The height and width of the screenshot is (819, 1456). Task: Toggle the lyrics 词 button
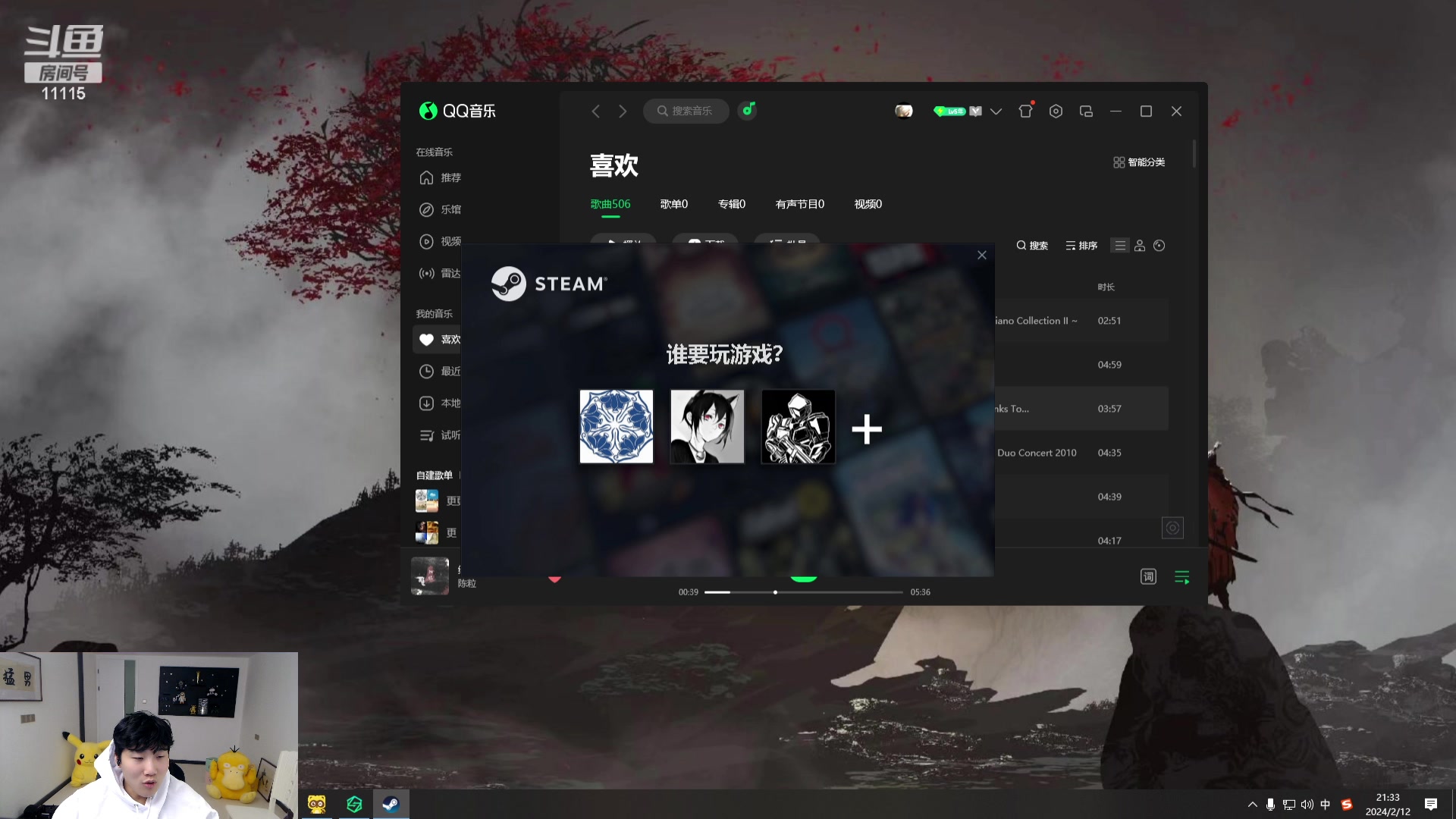(x=1148, y=577)
